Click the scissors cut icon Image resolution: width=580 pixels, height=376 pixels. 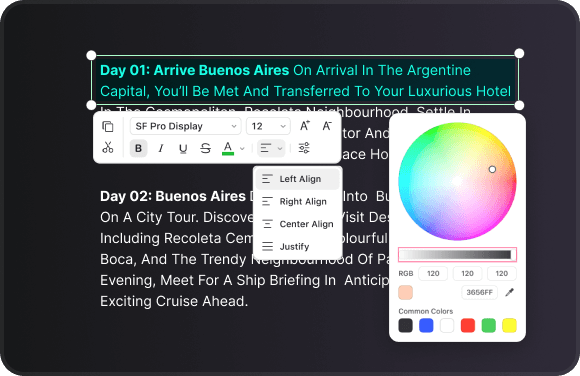point(108,148)
